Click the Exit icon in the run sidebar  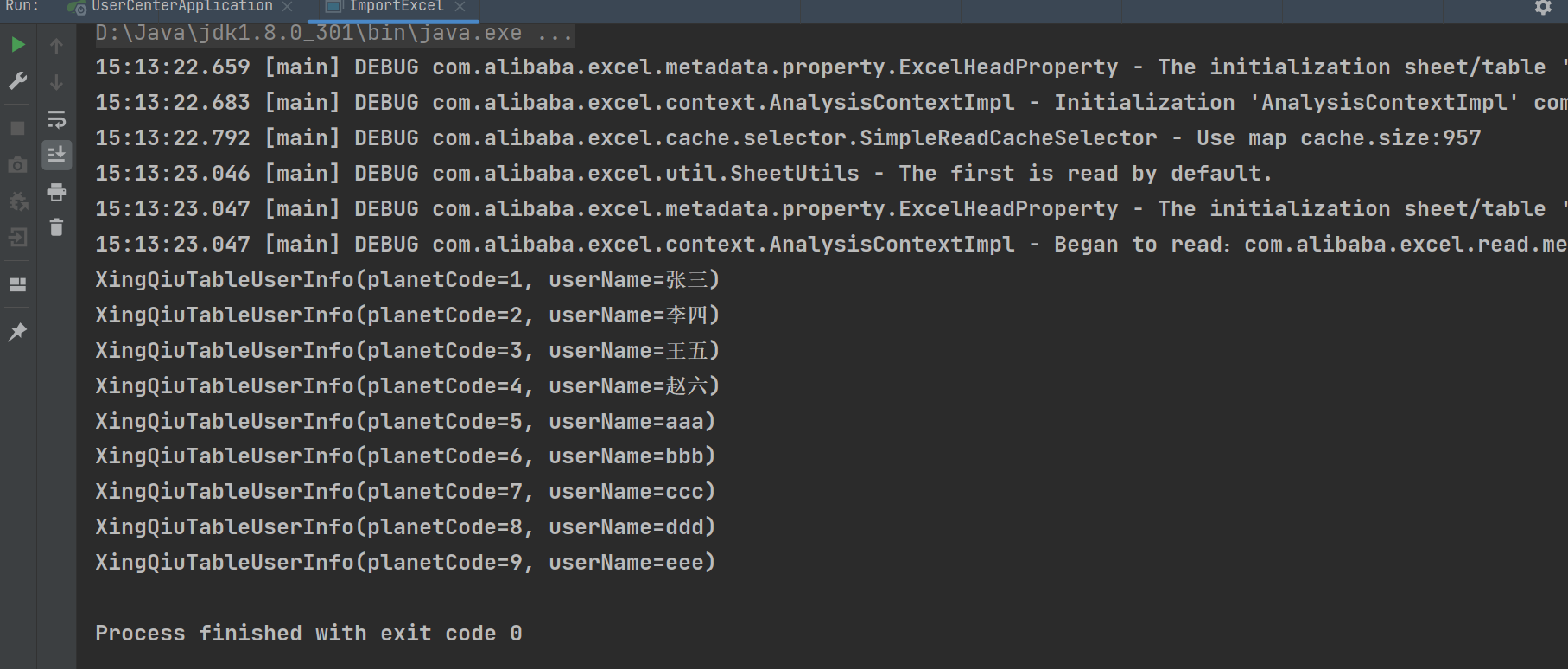point(17,238)
